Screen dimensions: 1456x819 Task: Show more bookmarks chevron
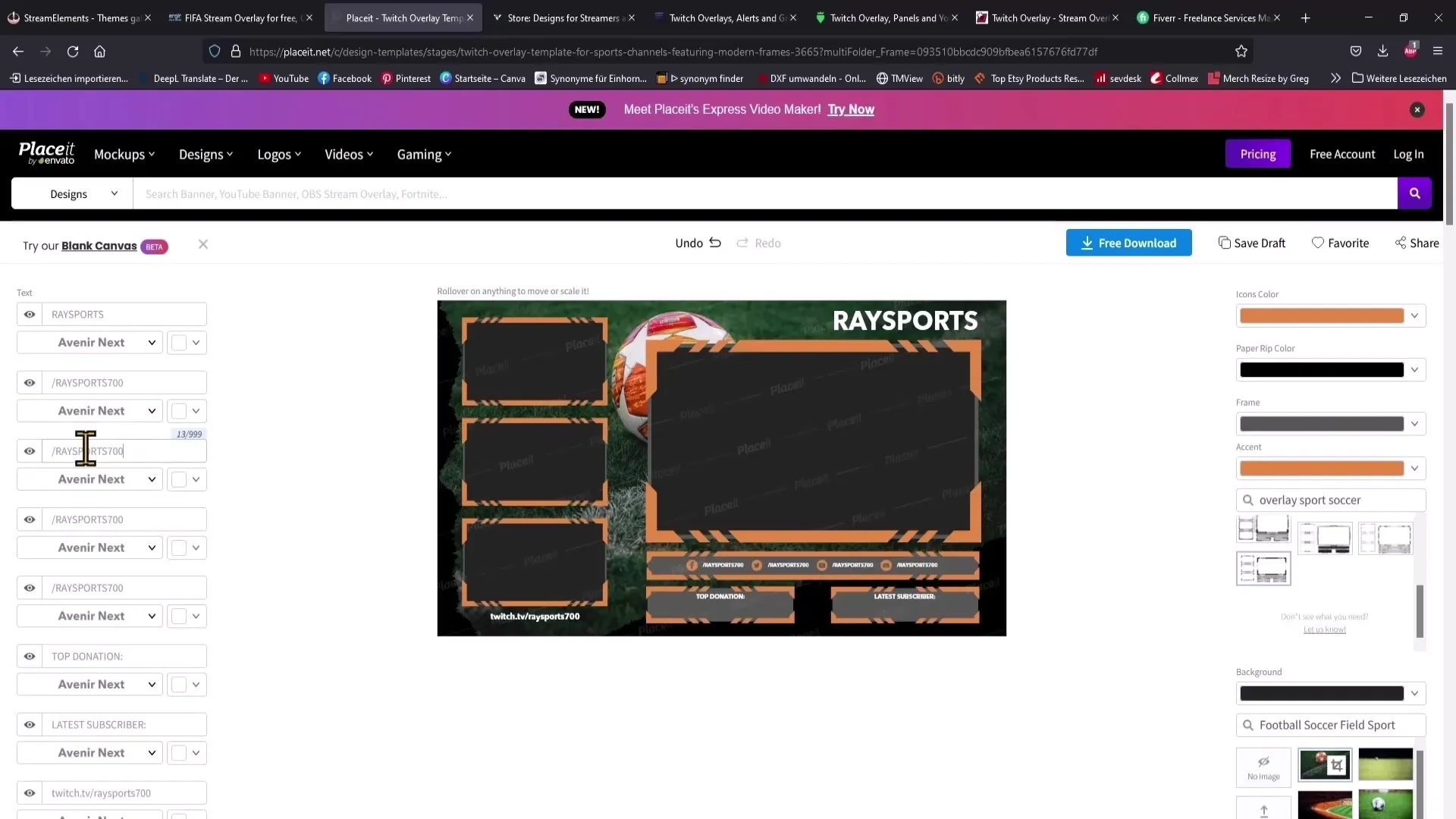(1335, 78)
